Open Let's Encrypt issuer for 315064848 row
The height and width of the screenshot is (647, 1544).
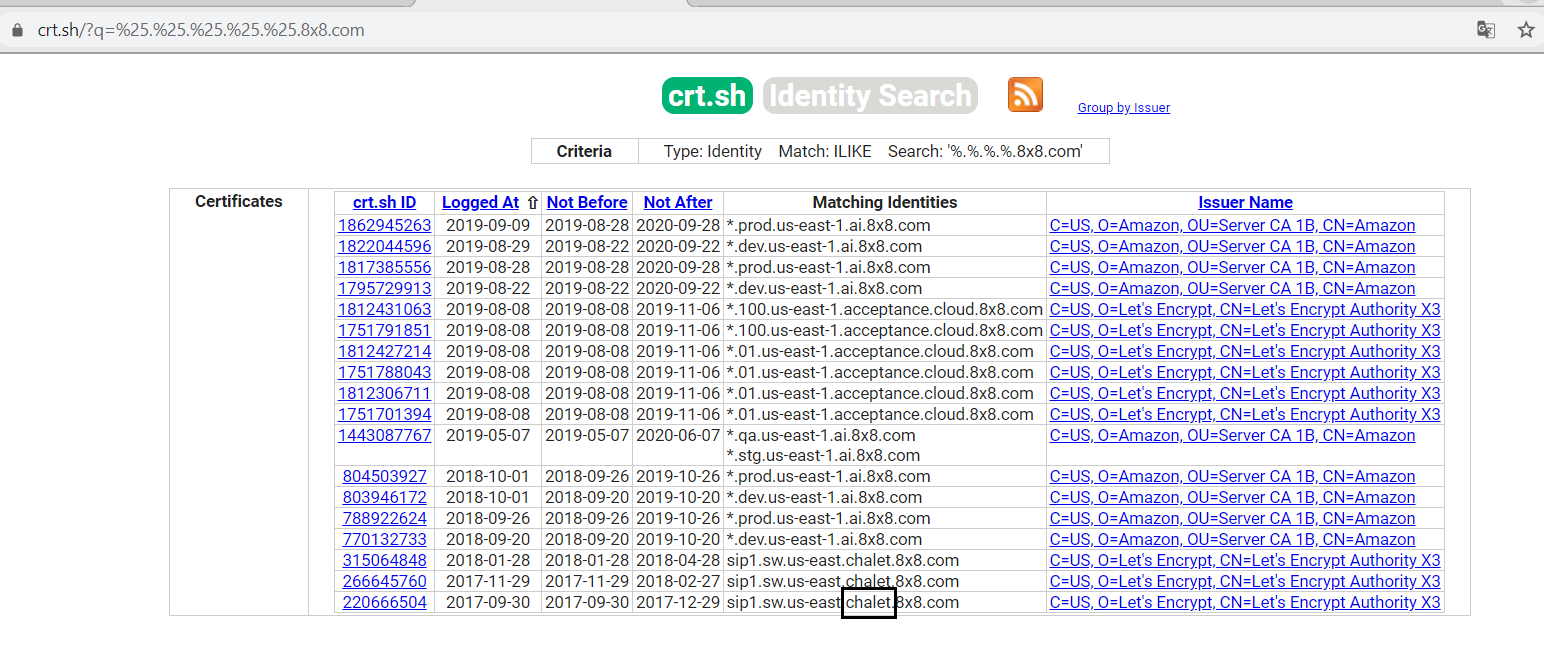pos(1245,560)
